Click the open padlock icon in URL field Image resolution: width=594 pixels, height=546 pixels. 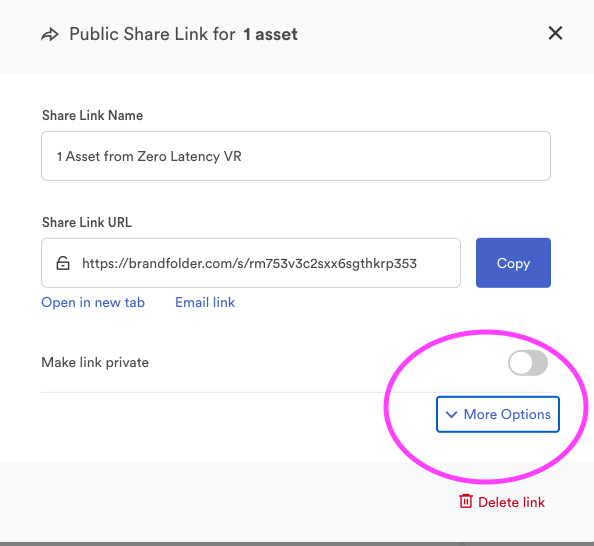(63, 263)
